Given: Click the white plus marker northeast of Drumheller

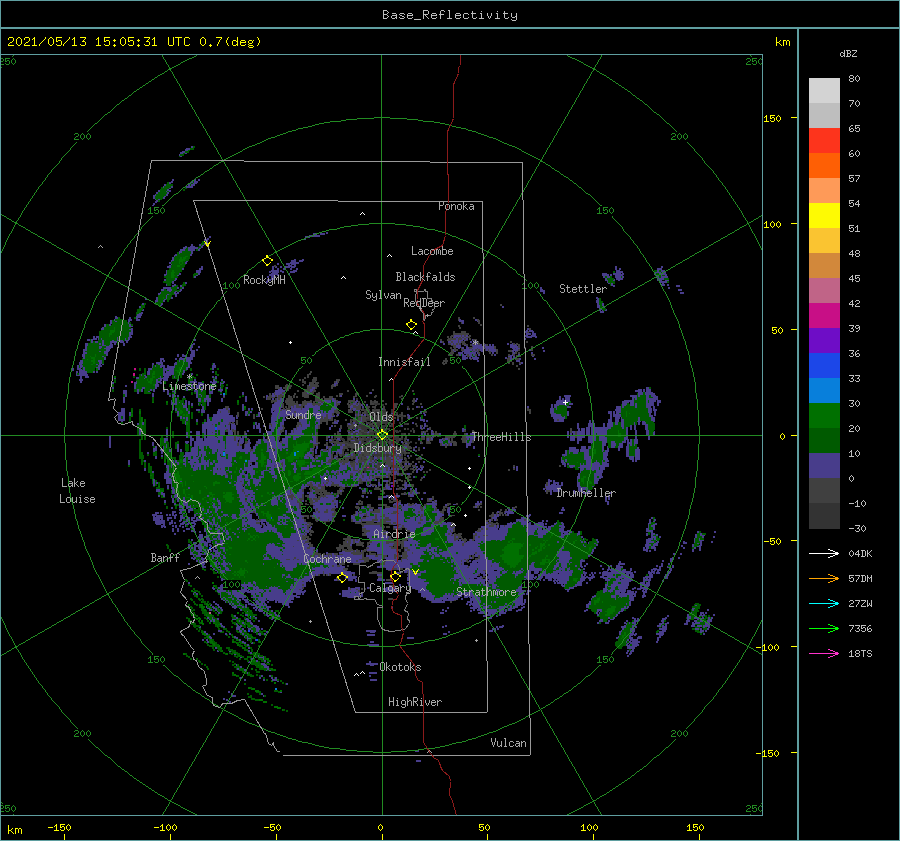Looking at the screenshot, I should (565, 402).
